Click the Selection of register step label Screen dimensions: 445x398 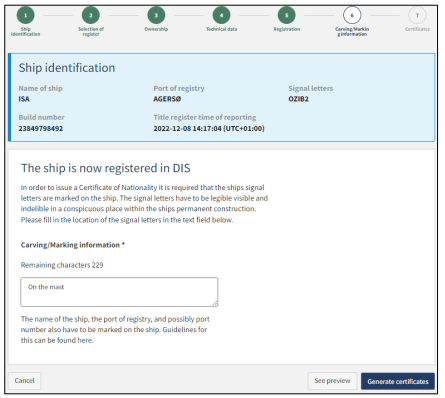[91, 32]
